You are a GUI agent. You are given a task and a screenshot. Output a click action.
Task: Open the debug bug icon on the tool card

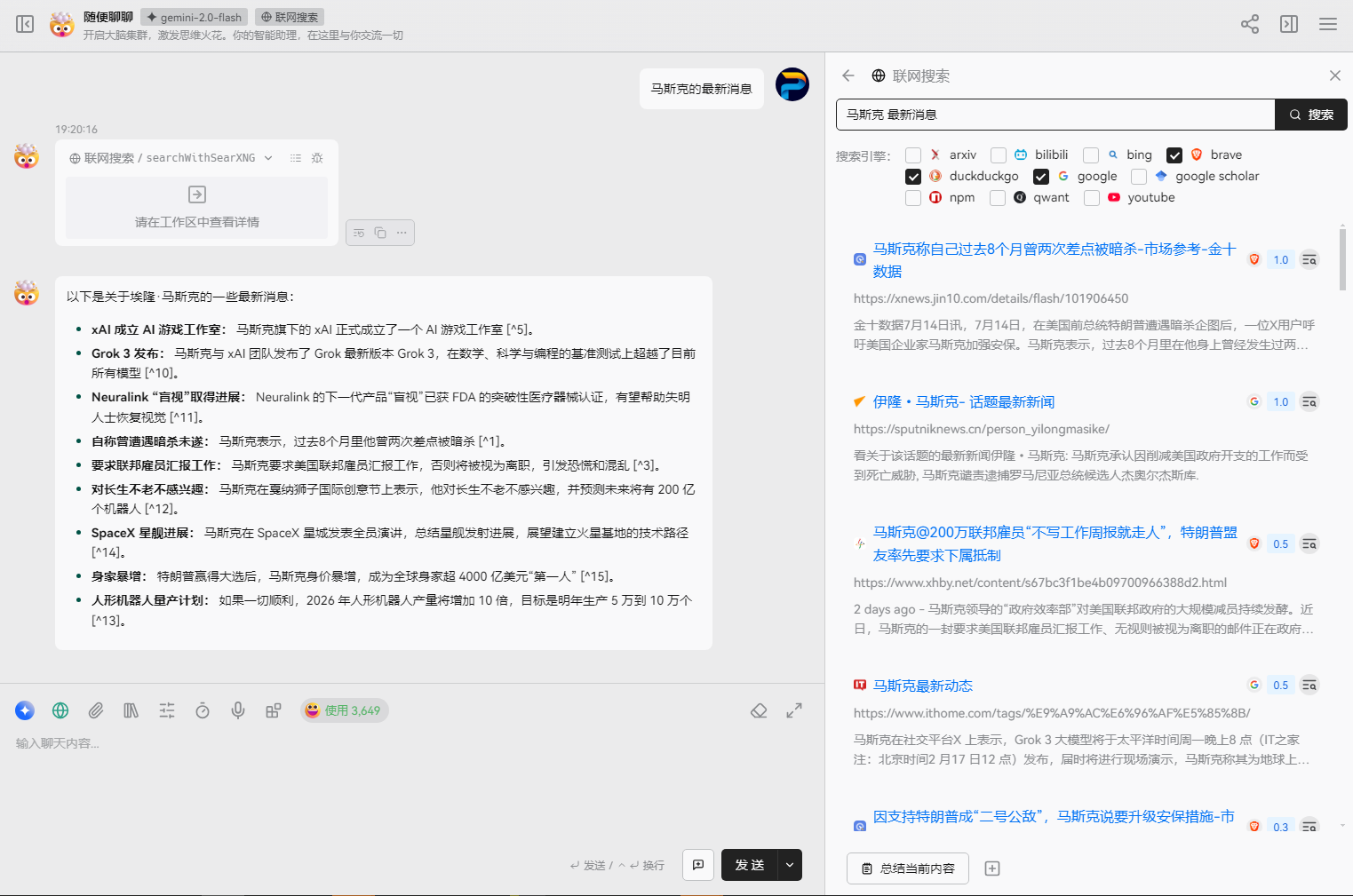[317, 157]
